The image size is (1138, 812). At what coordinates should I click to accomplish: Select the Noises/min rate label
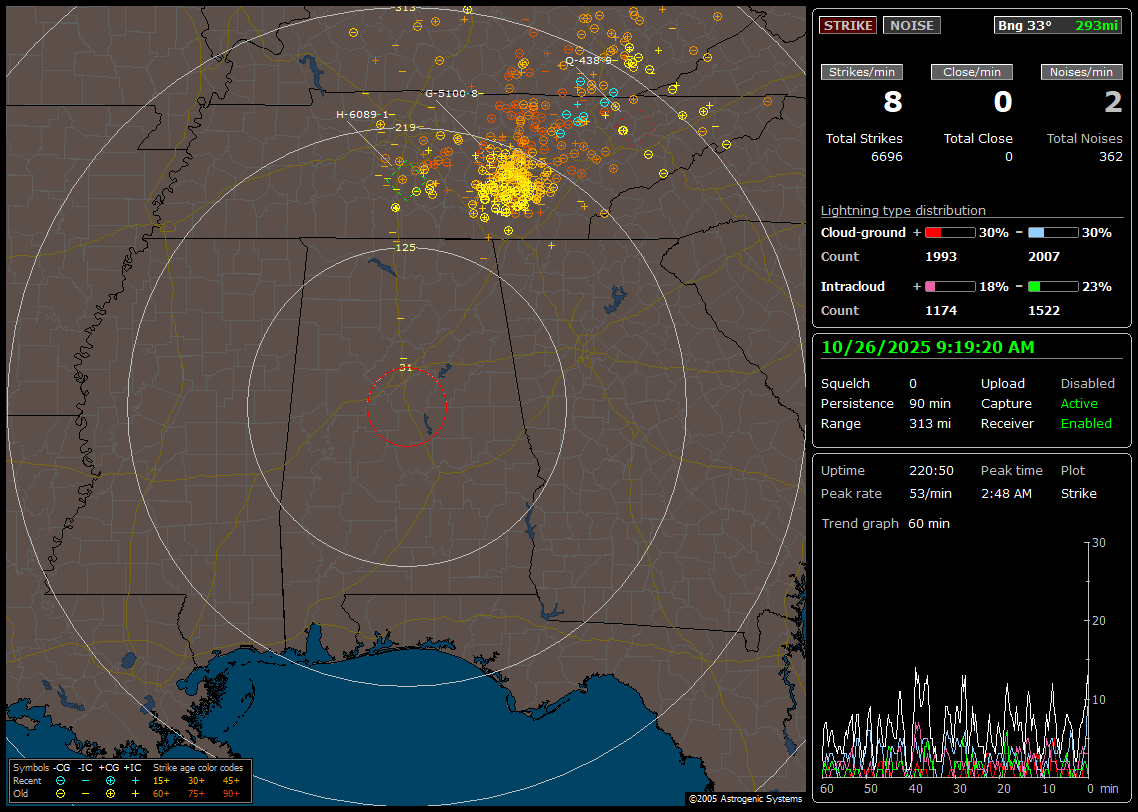tap(1081, 72)
